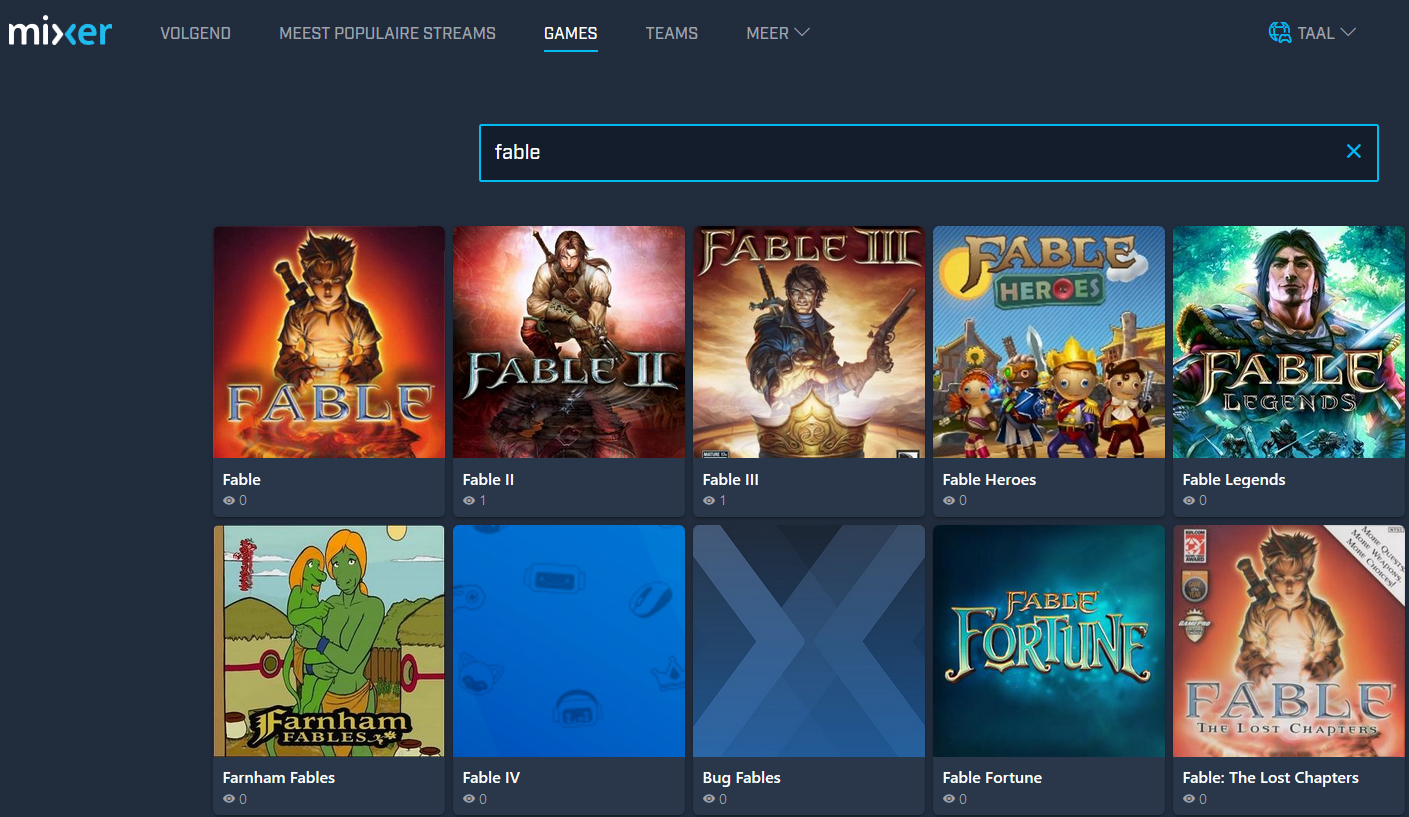The image size is (1409, 817).
Task: Open the Volgend tab
Action: 195,33
